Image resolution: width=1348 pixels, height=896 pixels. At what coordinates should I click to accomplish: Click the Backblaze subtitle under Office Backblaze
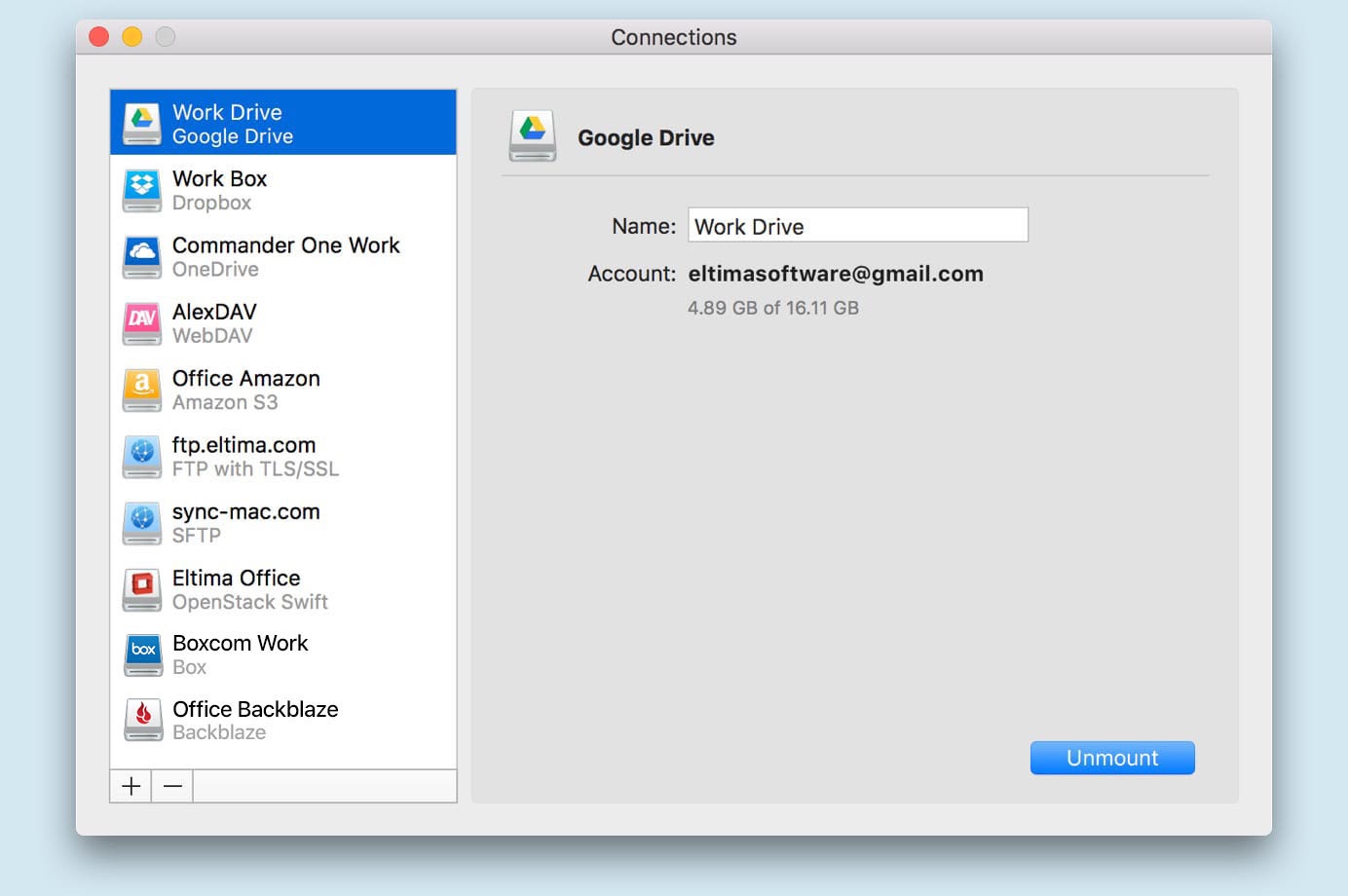pos(219,732)
